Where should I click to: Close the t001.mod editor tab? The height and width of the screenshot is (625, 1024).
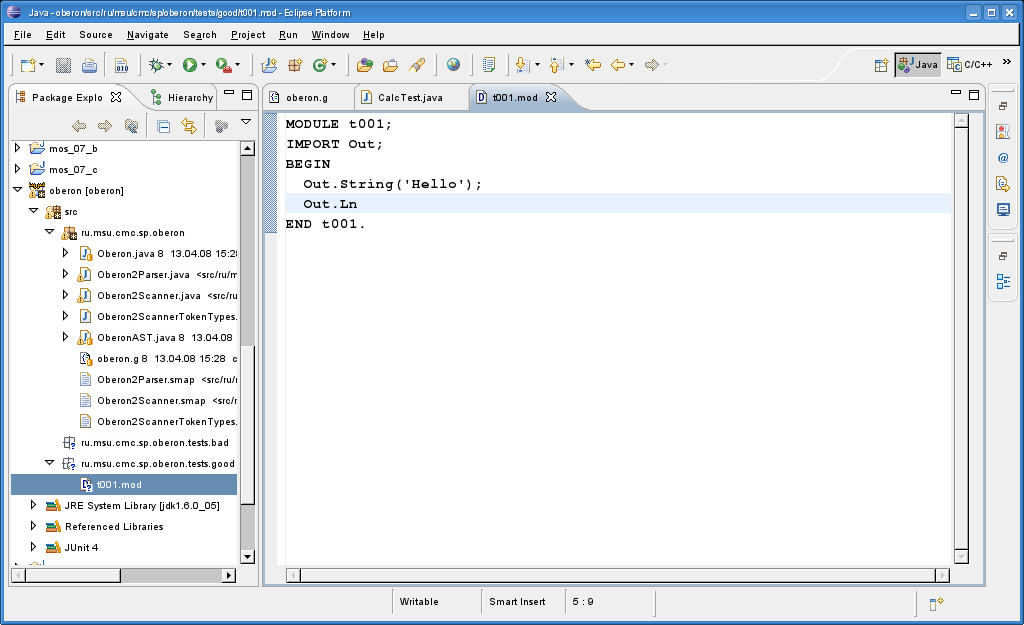tap(550, 98)
